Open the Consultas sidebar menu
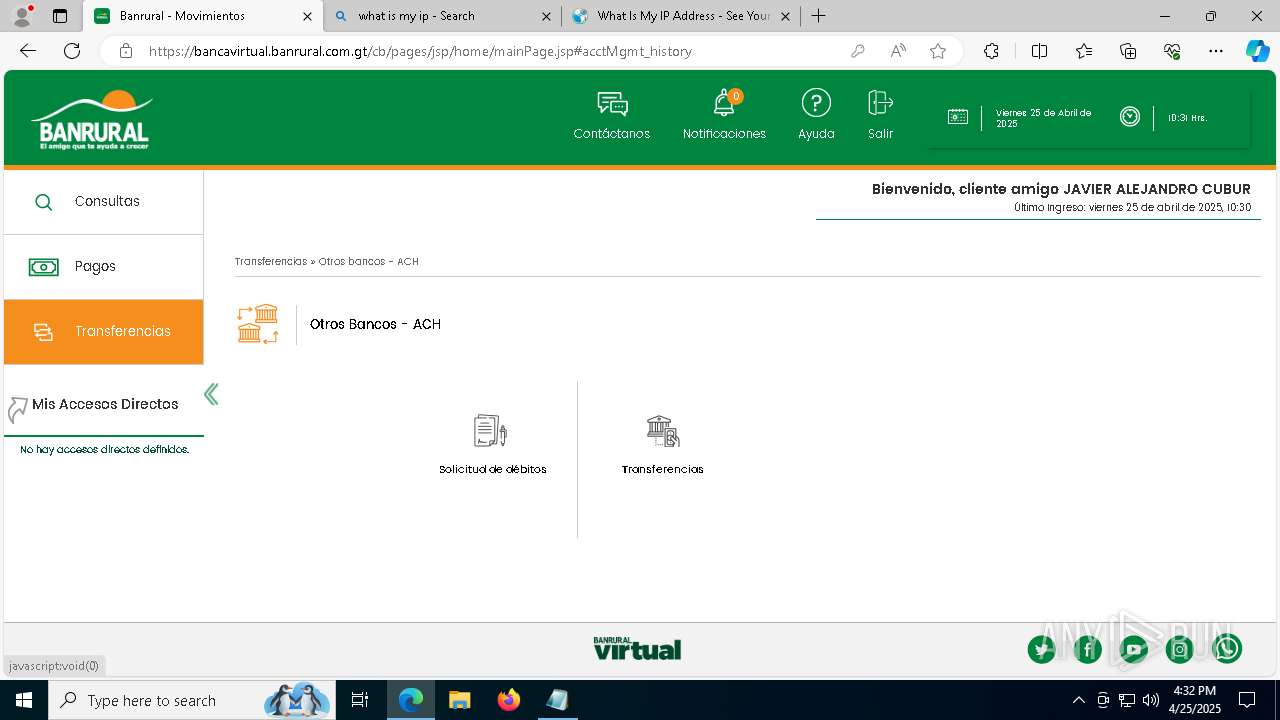Image resolution: width=1280 pixels, height=720 pixels. (x=103, y=202)
